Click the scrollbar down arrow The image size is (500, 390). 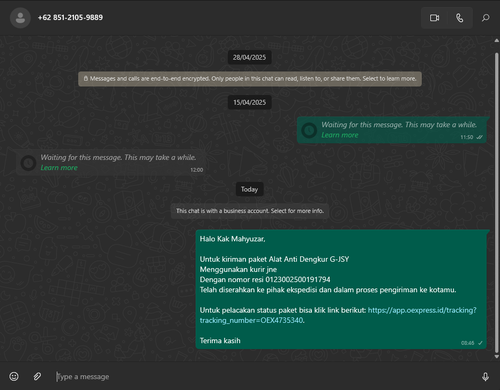pos(496,357)
